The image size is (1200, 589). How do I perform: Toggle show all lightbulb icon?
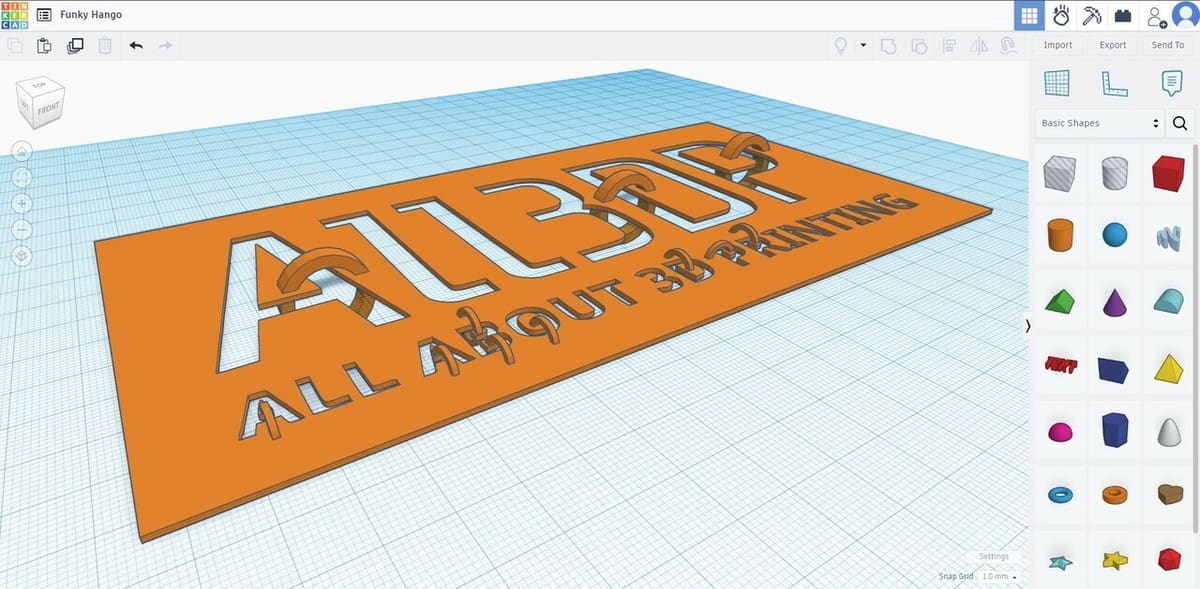click(841, 45)
